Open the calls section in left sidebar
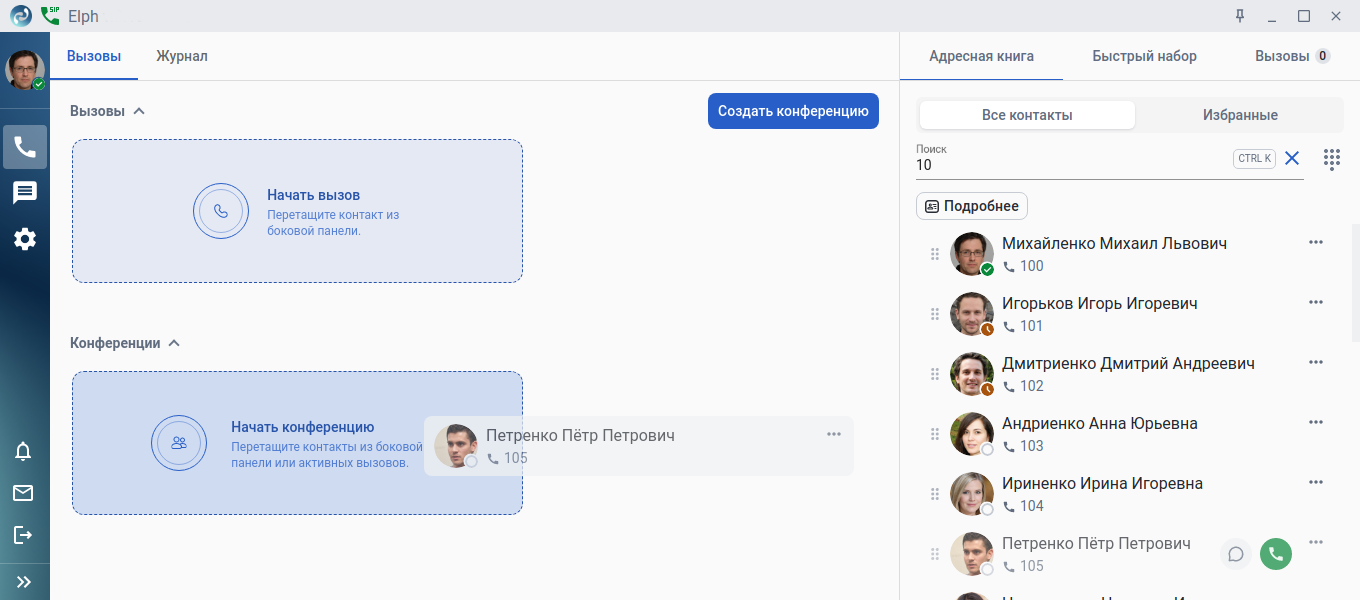 (25, 147)
